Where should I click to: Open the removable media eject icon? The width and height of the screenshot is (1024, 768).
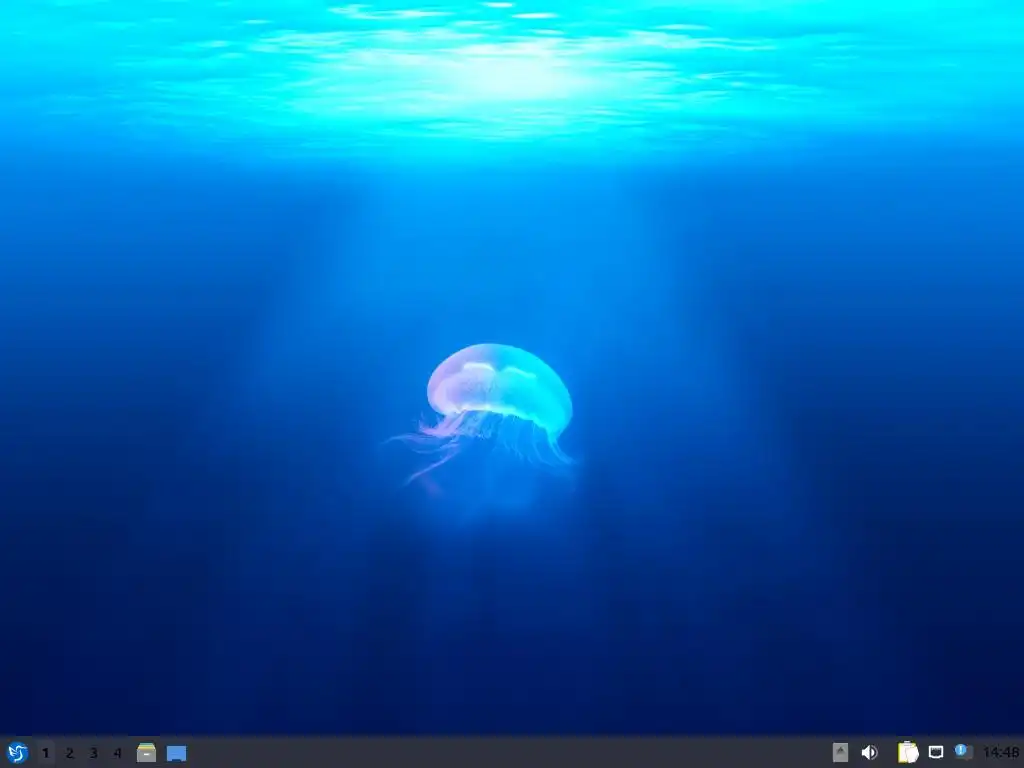tap(840, 752)
